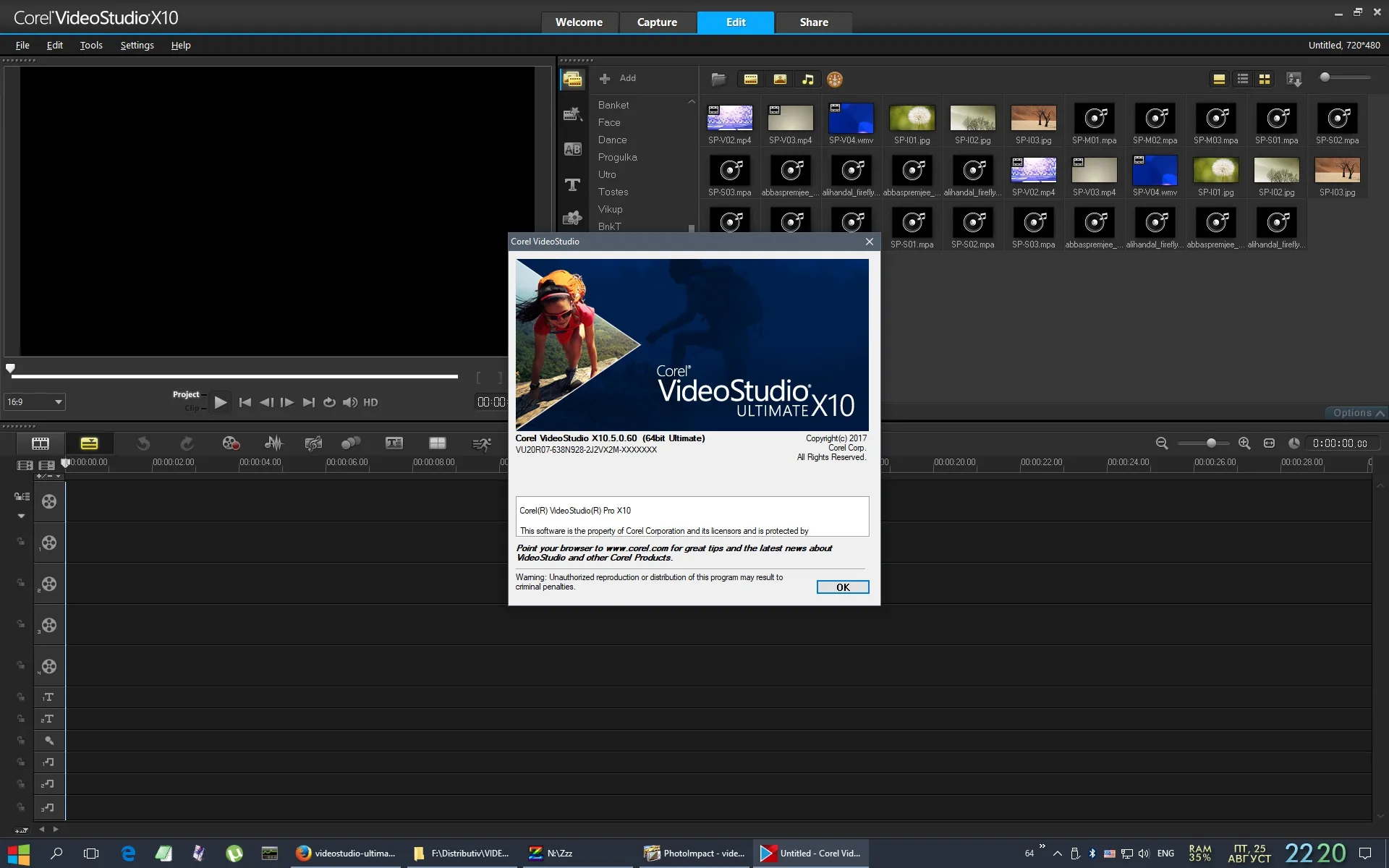The height and width of the screenshot is (868, 1389).
Task: Switch to Timeline View
Action: tap(89, 443)
